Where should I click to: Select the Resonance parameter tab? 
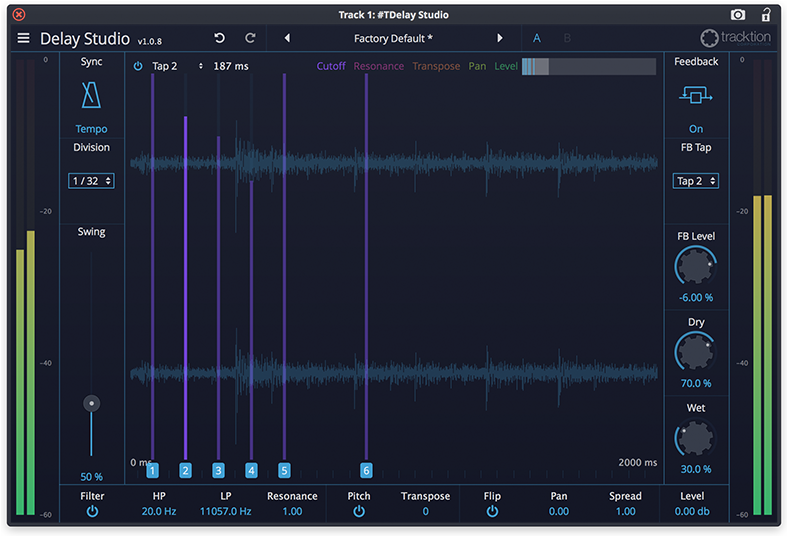pos(379,66)
